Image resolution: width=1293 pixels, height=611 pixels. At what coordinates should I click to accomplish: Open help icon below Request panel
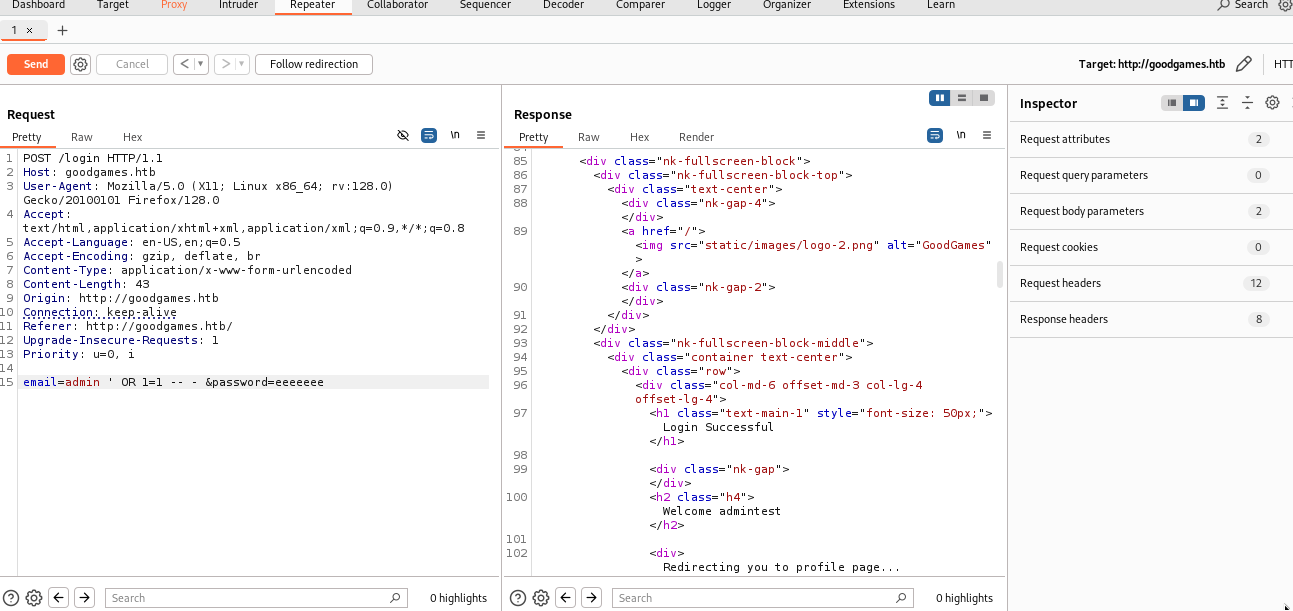tap(12, 598)
